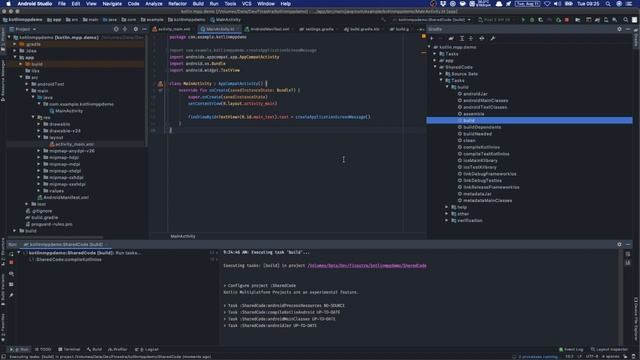The height and width of the screenshot is (360, 640).
Task: Expand the app node in the Gradle tree
Action: (435, 60)
